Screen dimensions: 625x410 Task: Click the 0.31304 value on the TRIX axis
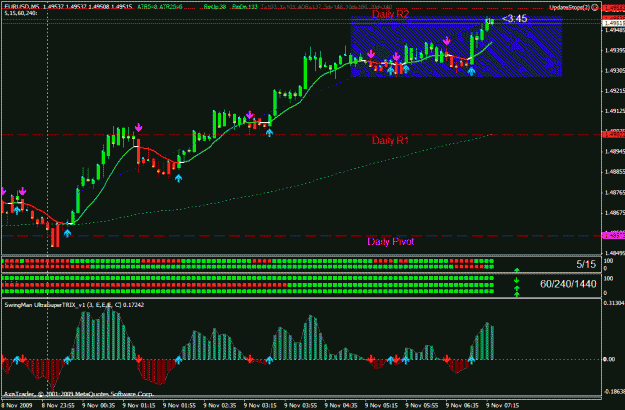tap(614, 303)
